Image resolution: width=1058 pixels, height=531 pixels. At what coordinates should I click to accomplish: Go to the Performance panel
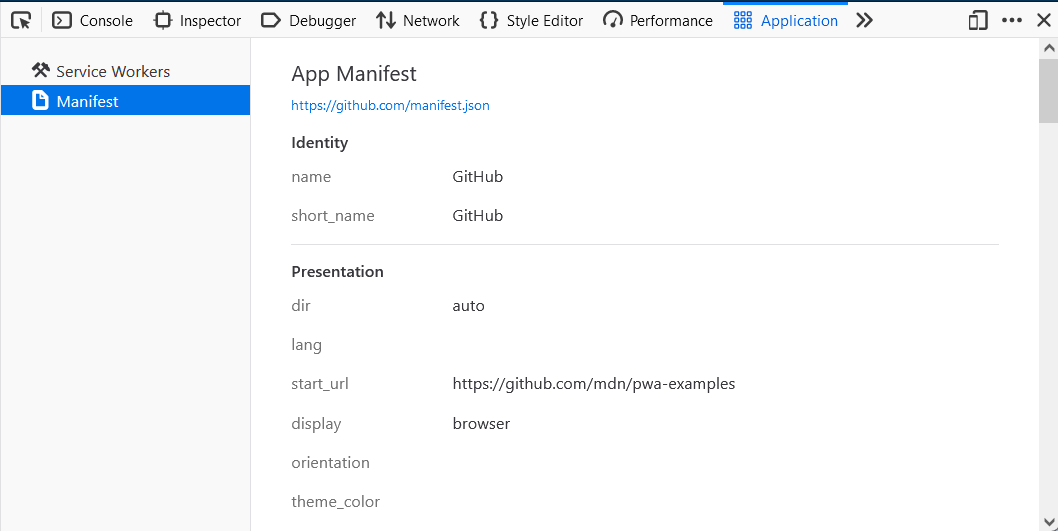[658, 20]
